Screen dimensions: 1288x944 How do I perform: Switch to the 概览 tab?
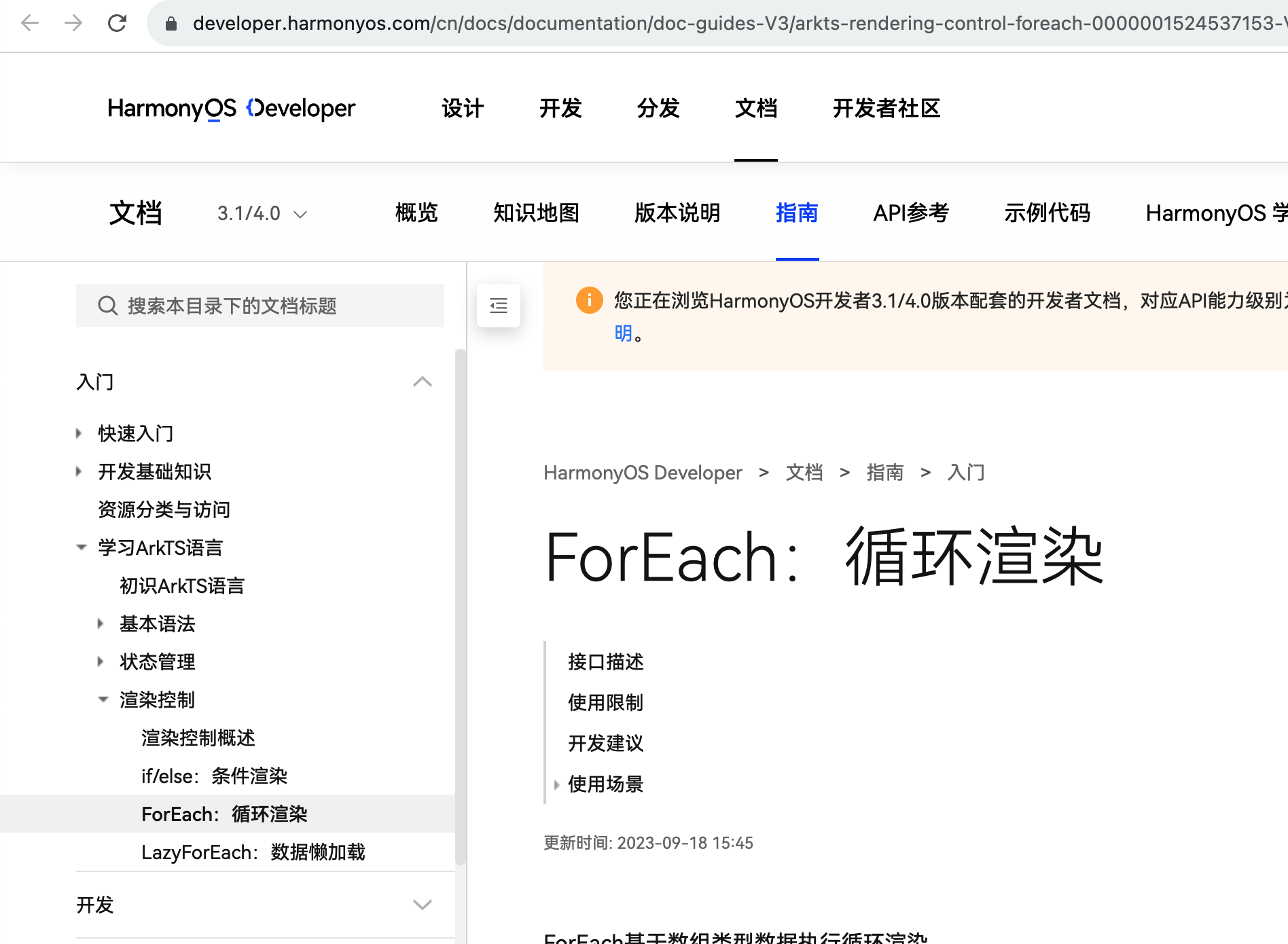click(416, 213)
